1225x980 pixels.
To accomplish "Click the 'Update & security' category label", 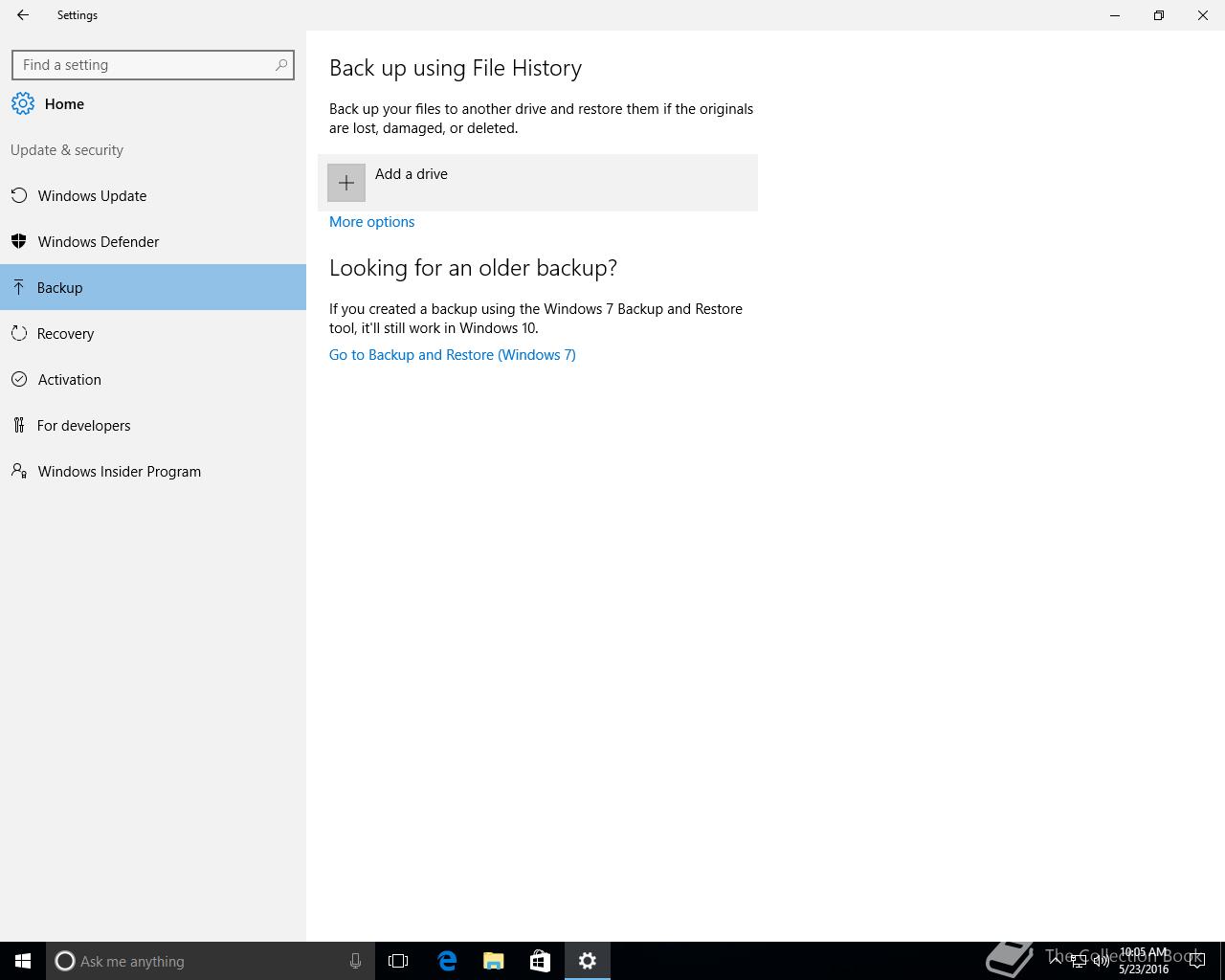I will 67,150.
